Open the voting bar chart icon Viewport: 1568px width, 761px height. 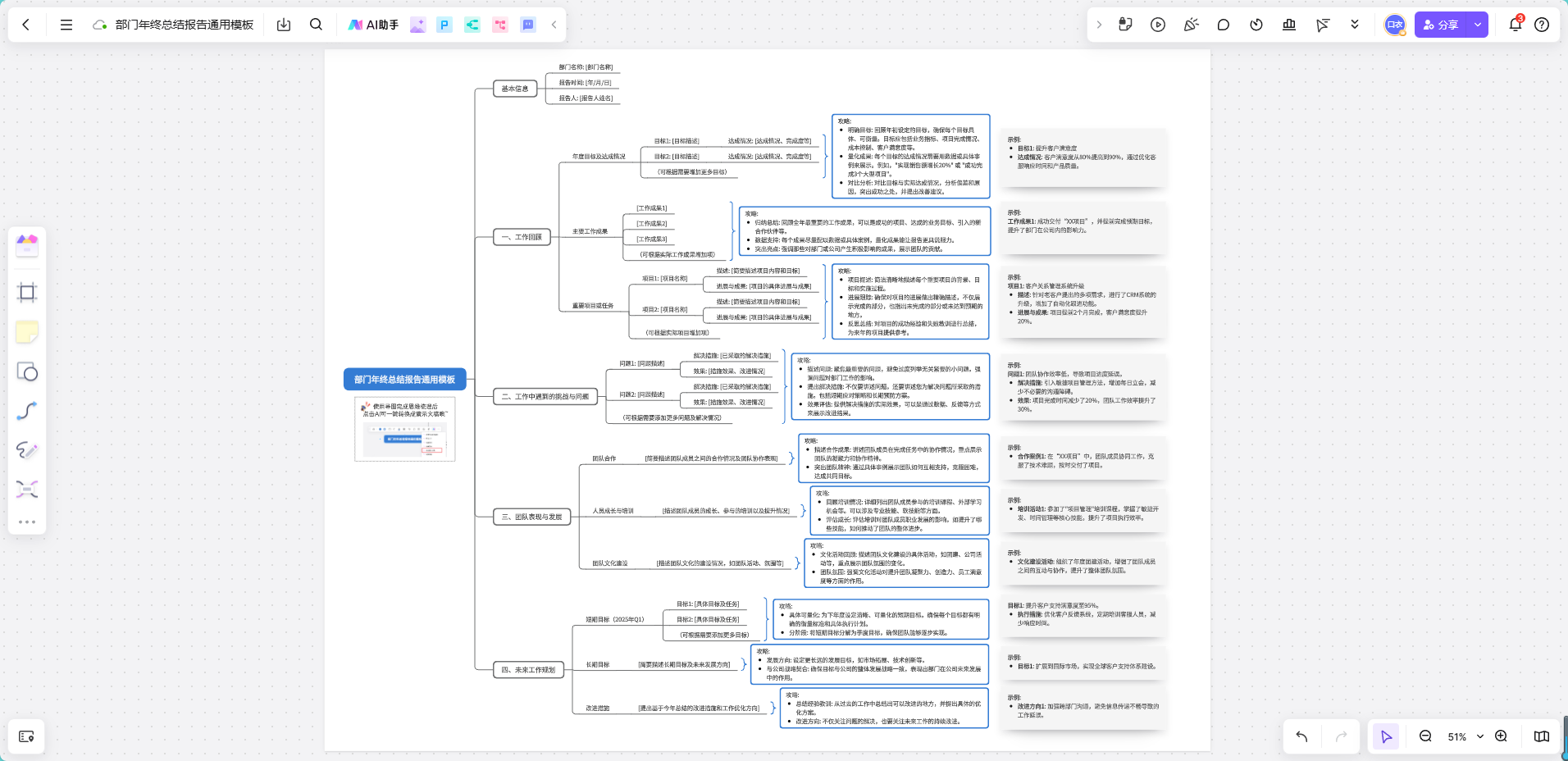(1289, 25)
